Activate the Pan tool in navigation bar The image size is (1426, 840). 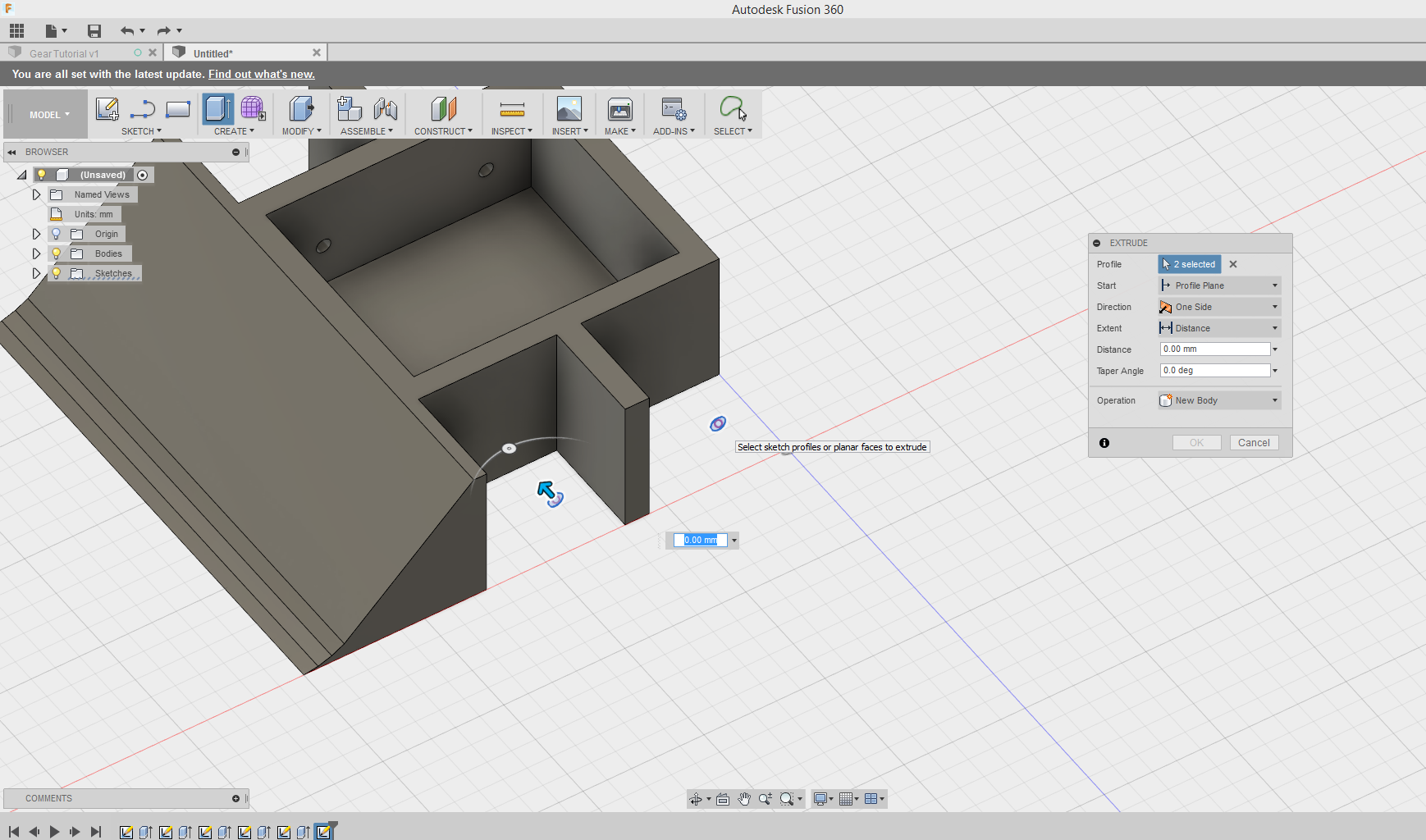[x=743, y=798]
